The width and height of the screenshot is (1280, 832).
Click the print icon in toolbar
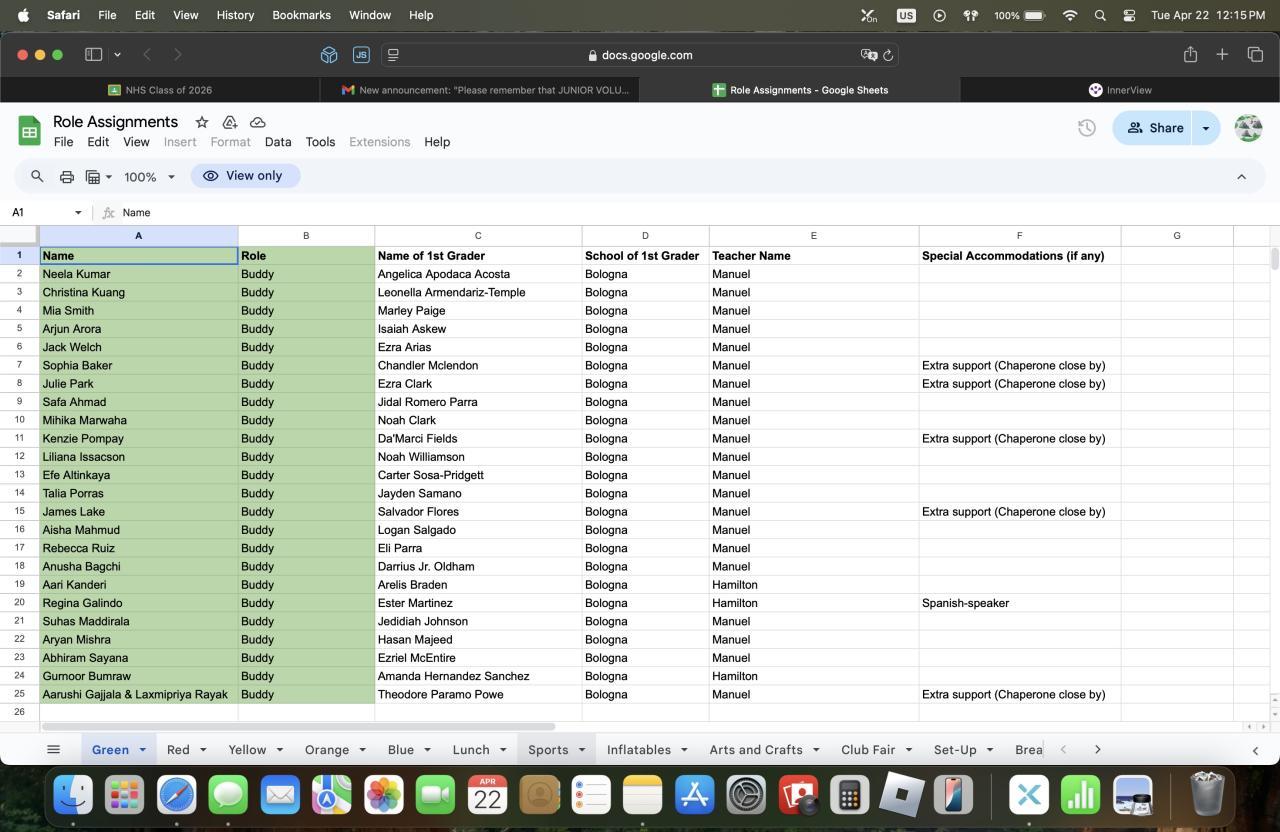[67, 177]
